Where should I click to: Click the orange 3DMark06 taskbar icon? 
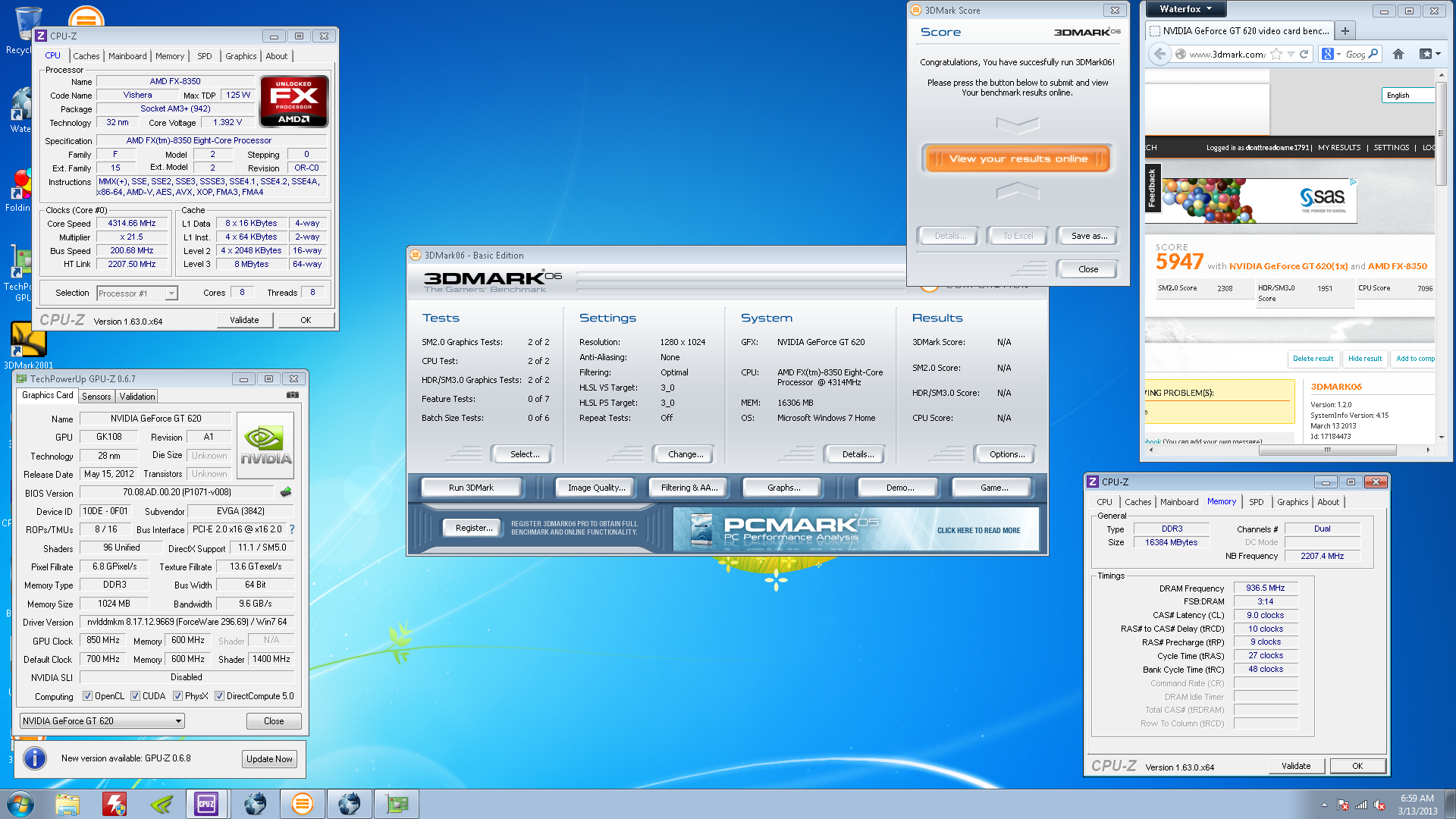click(302, 804)
